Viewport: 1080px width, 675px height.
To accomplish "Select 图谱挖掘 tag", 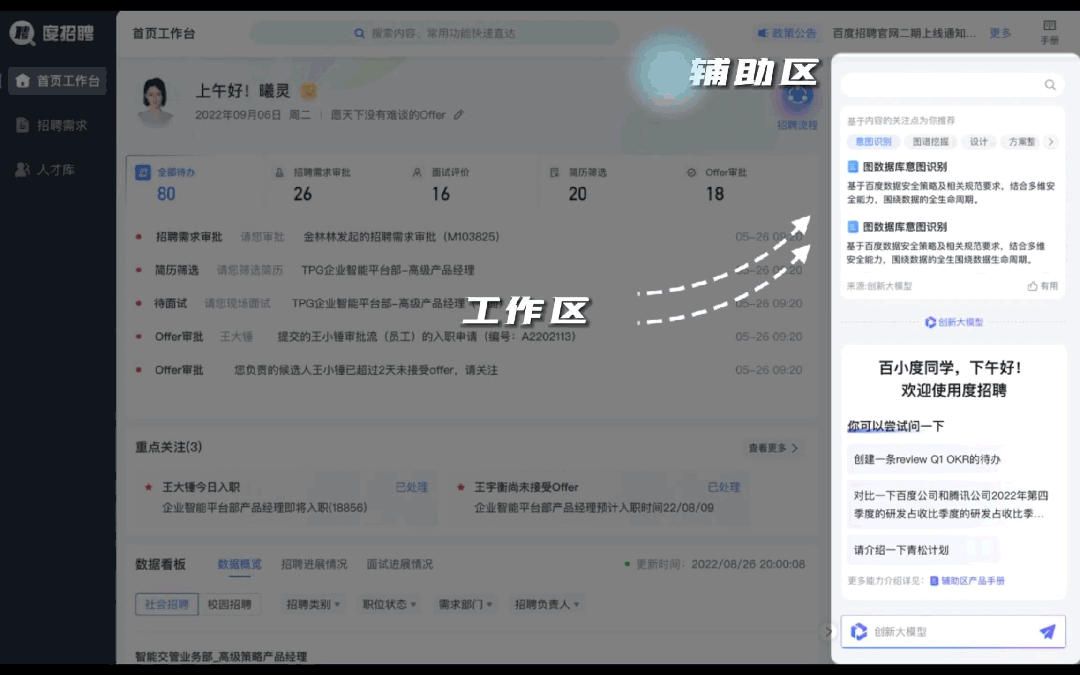I will tap(931, 142).
